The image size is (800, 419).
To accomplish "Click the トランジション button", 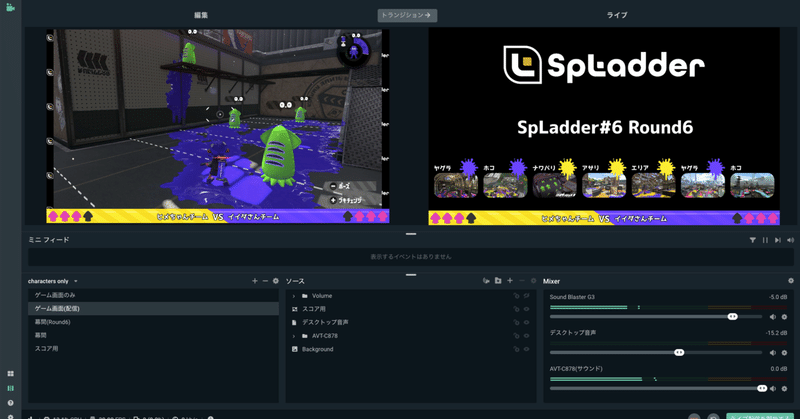I will pyautogui.click(x=407, y=15).
